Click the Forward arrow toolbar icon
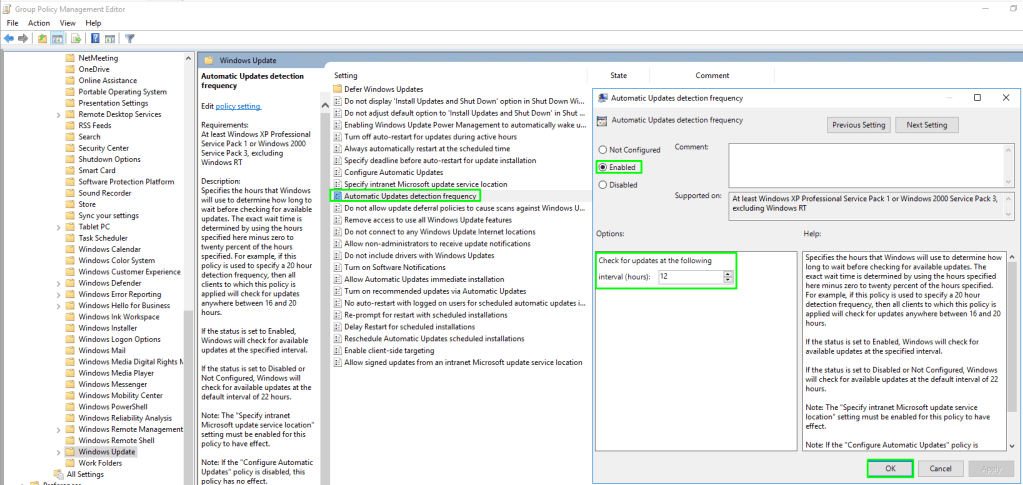Screen dimensions: 1023x485 (x=23, y=39)
